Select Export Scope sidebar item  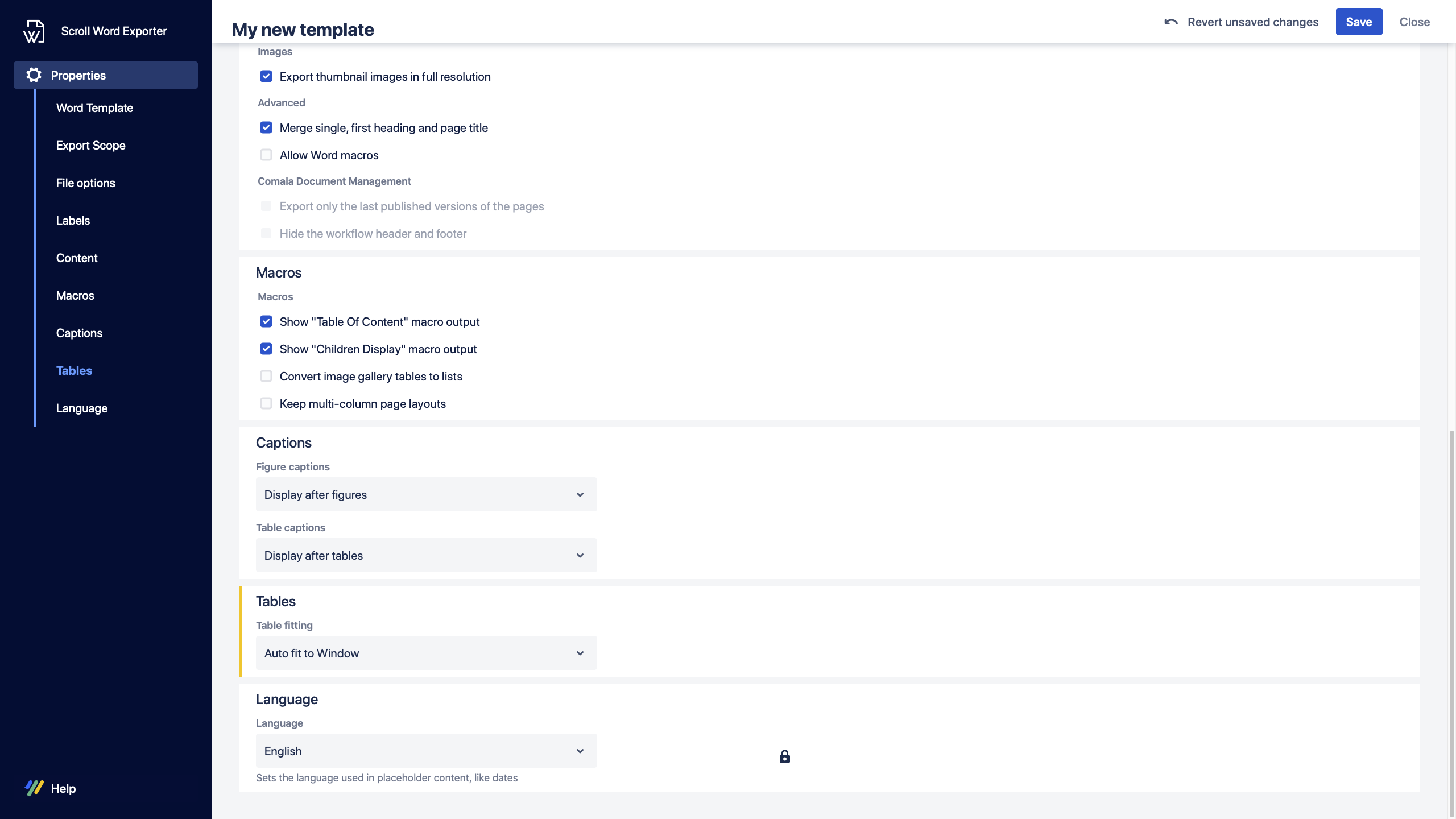pyautogui.click(x=90, y=146)
